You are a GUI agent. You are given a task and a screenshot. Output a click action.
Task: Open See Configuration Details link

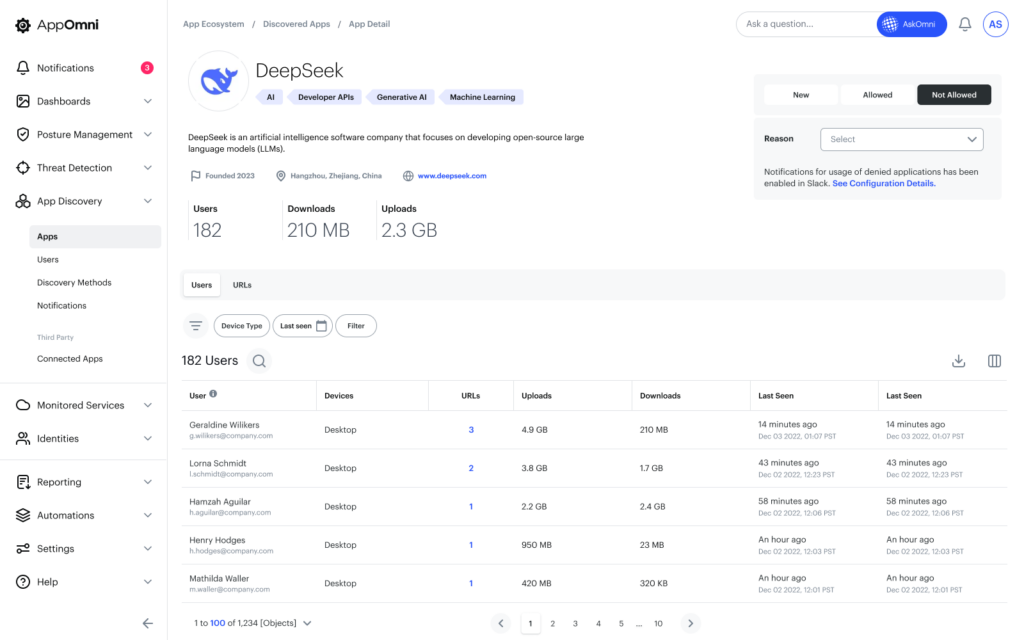pos(884,184)
